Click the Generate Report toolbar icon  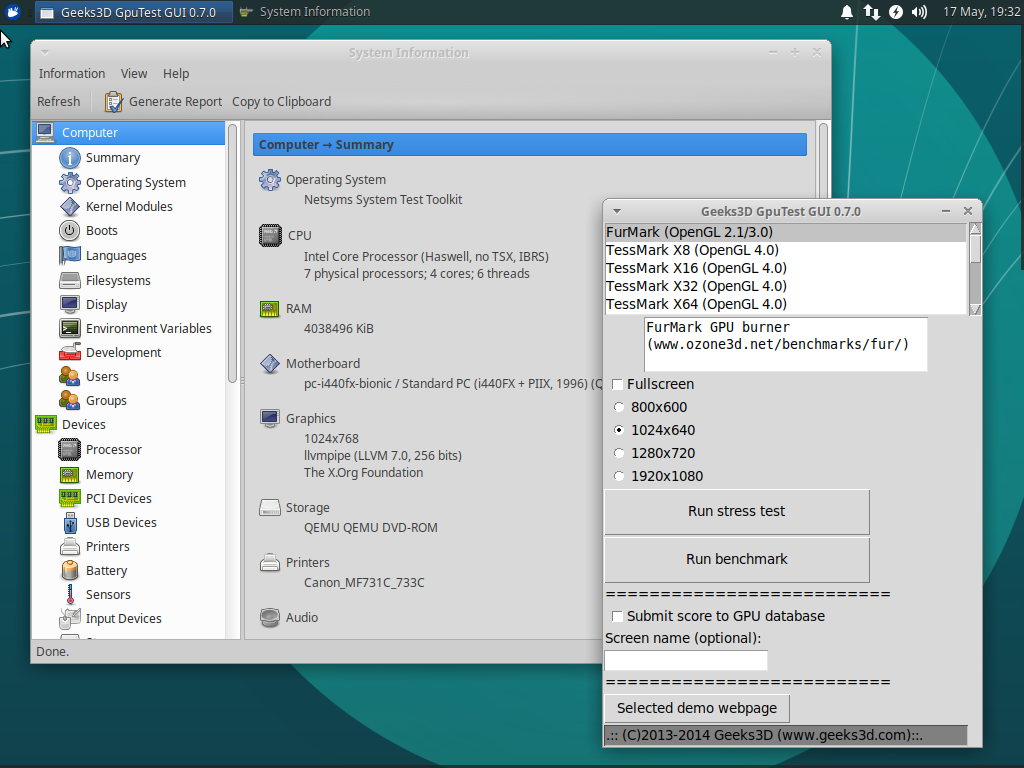pos(113,101)
